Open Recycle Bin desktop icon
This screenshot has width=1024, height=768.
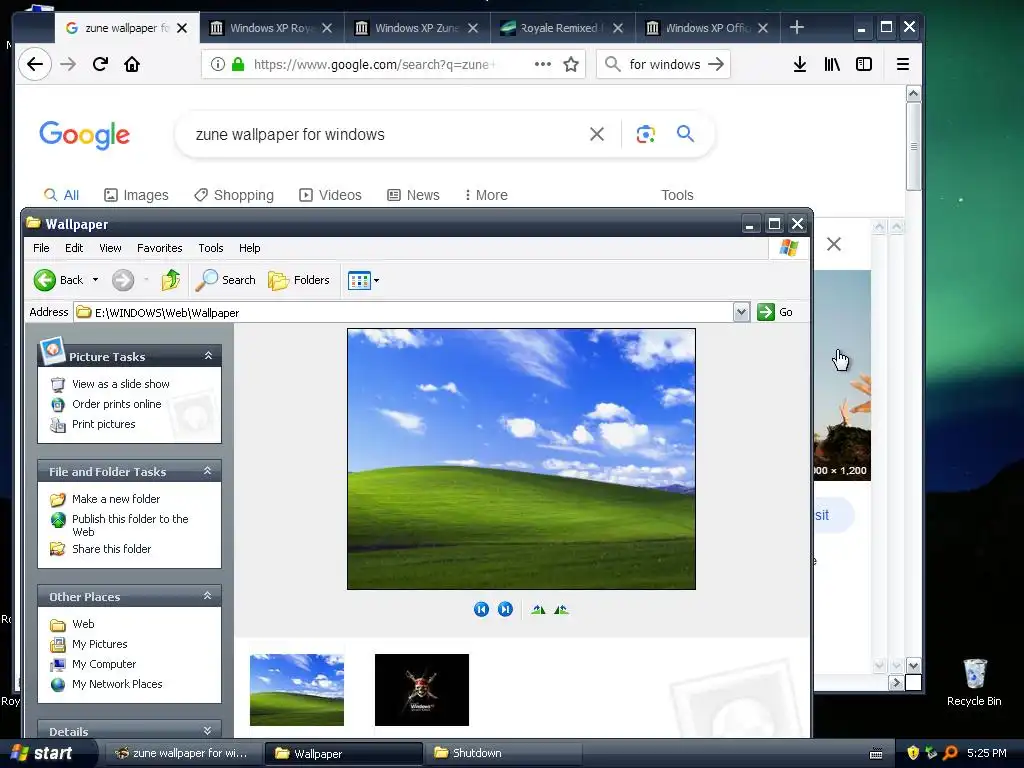(x=974, y=682)
